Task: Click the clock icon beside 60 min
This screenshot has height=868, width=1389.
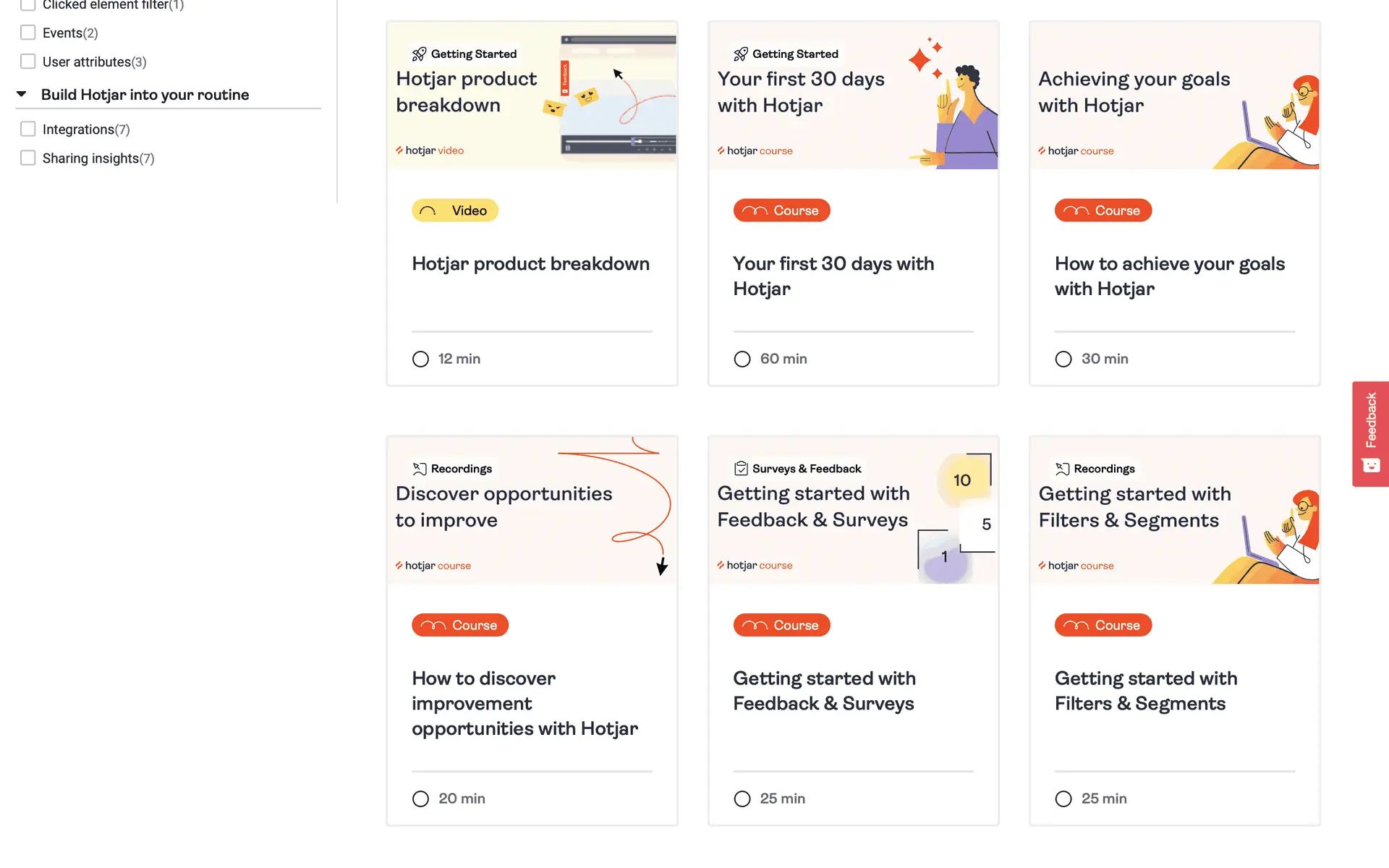Action: click(x=742, y=359)
